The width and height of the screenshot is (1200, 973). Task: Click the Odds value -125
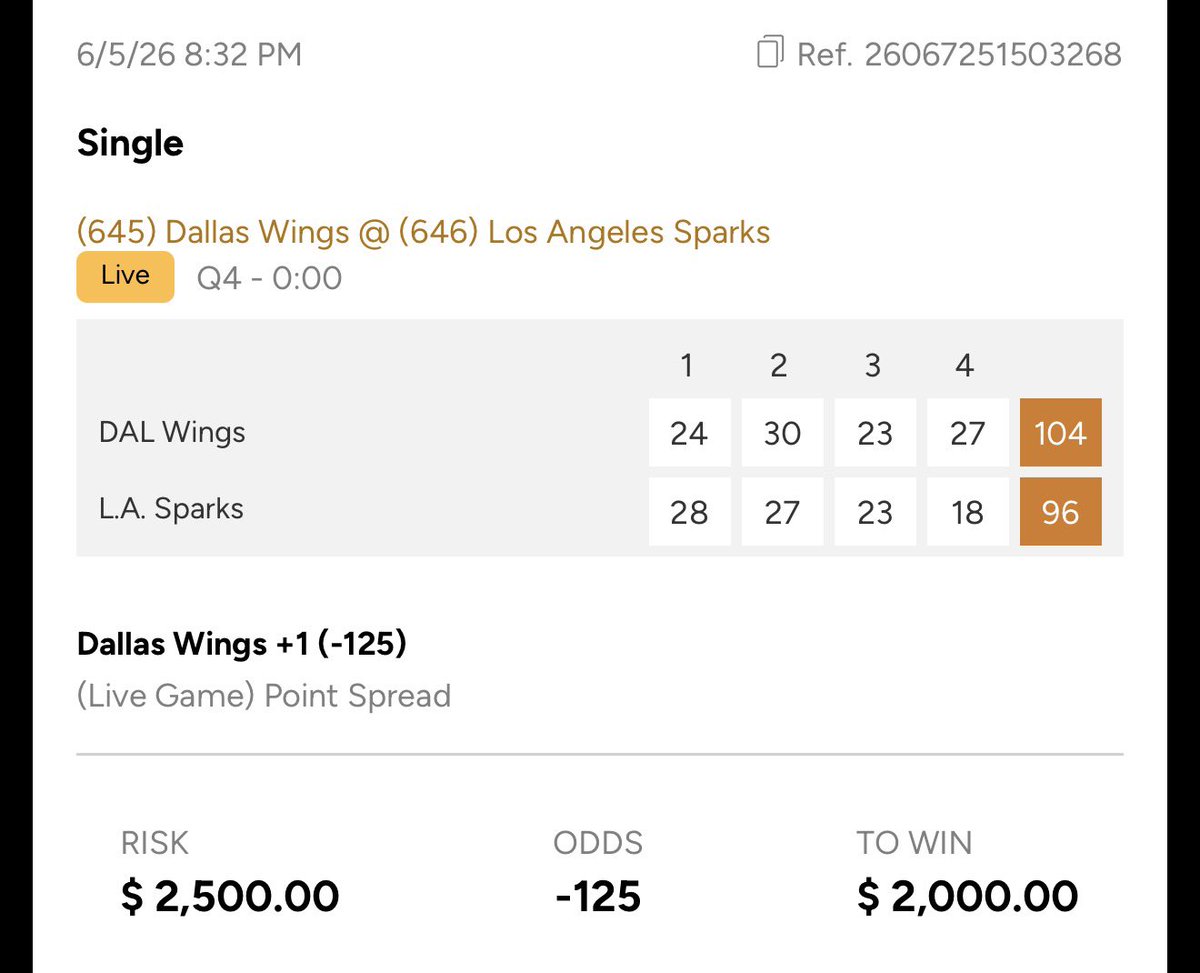[598, 896]
